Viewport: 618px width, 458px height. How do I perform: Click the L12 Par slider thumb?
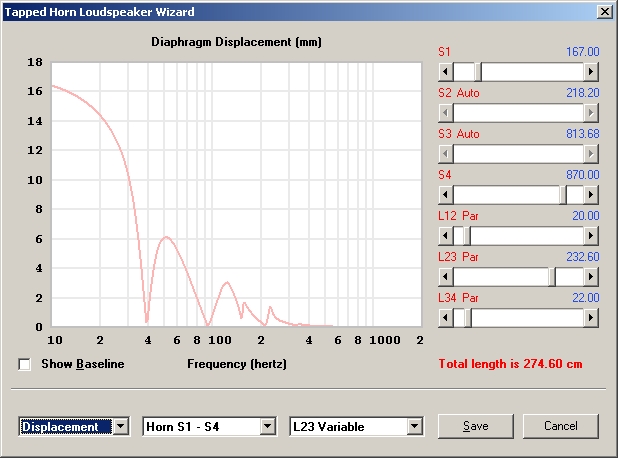coord(467,236)
